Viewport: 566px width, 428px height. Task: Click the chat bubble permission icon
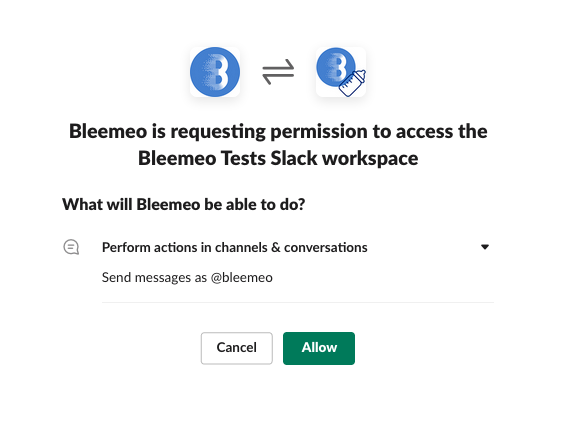point(71,248)
